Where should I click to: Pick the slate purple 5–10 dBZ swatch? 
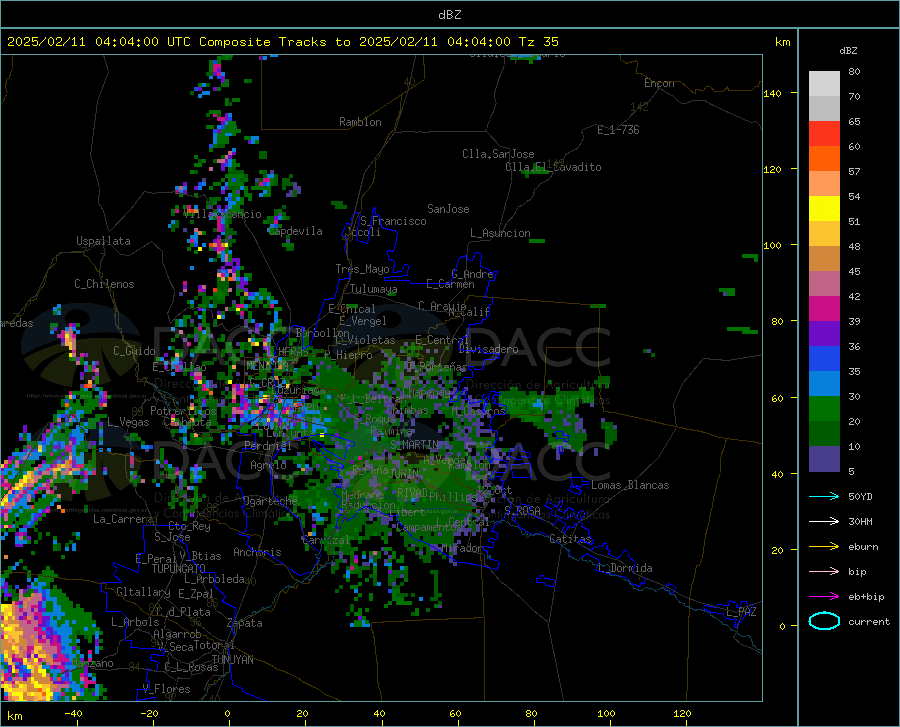point(824,459)
